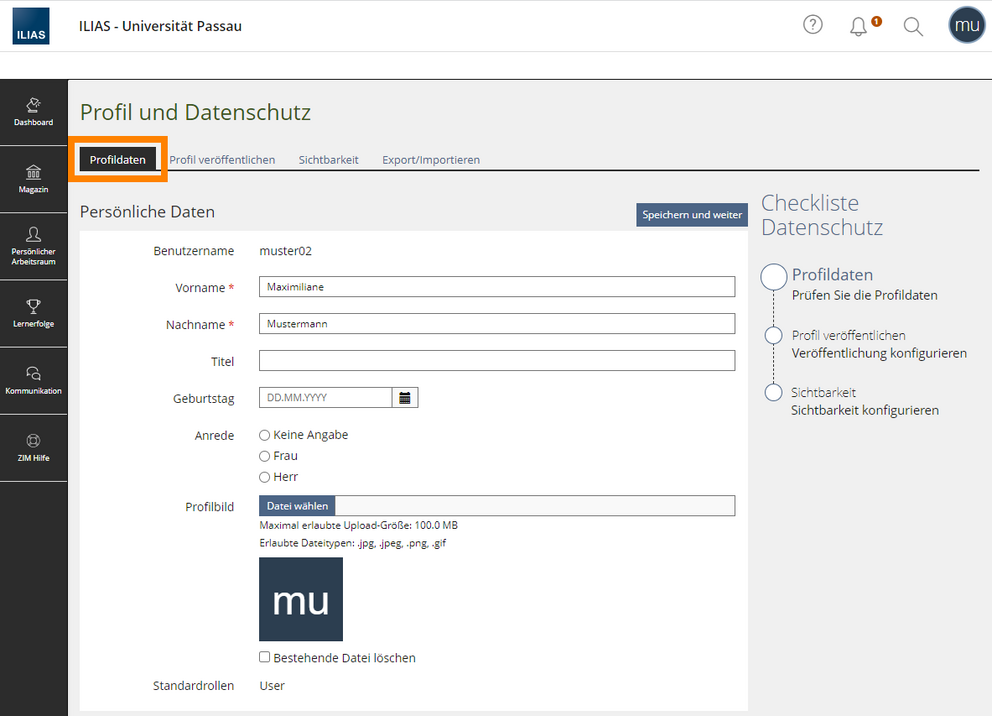Open the help question mark icon
992x716 pixels.
[x=813, y=25]
